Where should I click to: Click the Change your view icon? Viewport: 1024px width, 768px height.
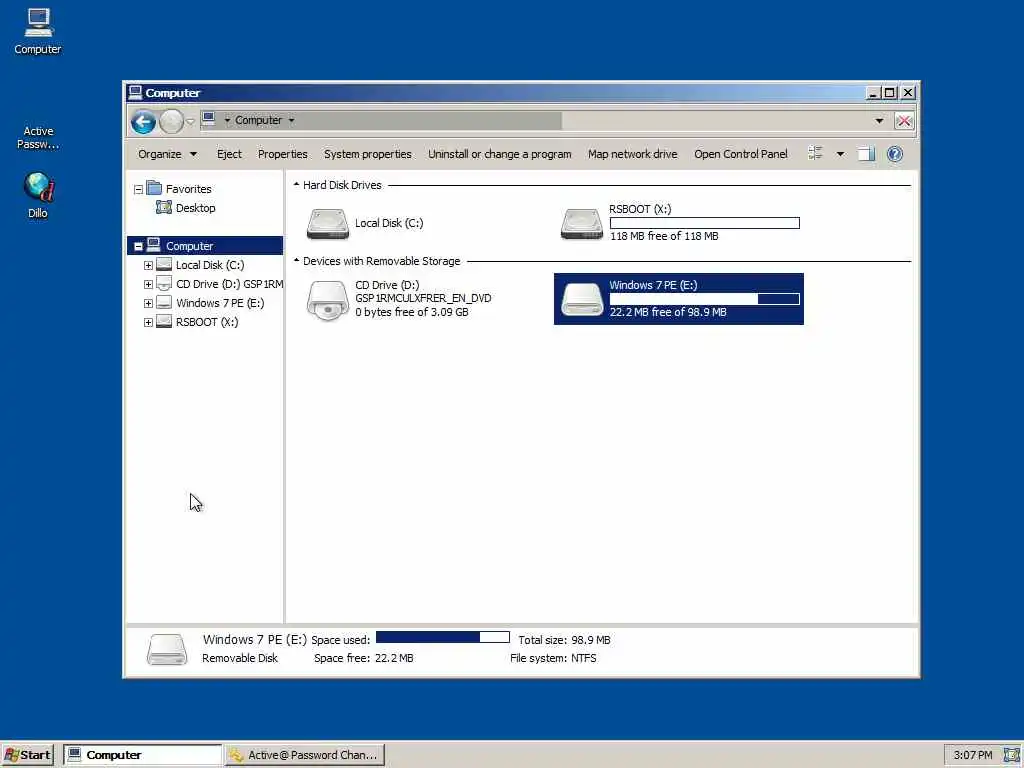click(x=815, y=153)
